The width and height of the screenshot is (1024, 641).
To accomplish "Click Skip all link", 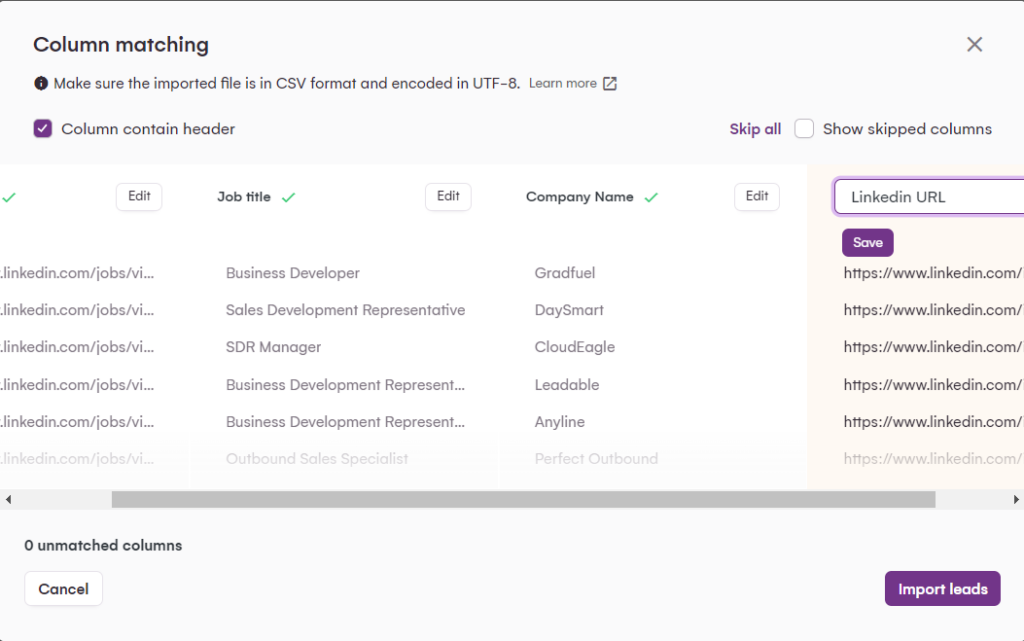I will pyautogui.click(x=755, y=129).
